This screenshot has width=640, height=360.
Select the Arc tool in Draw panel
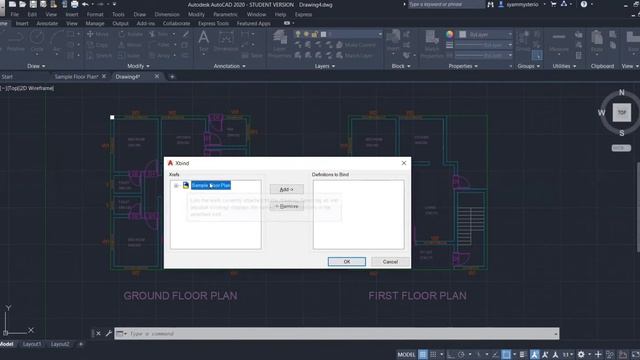57,41
